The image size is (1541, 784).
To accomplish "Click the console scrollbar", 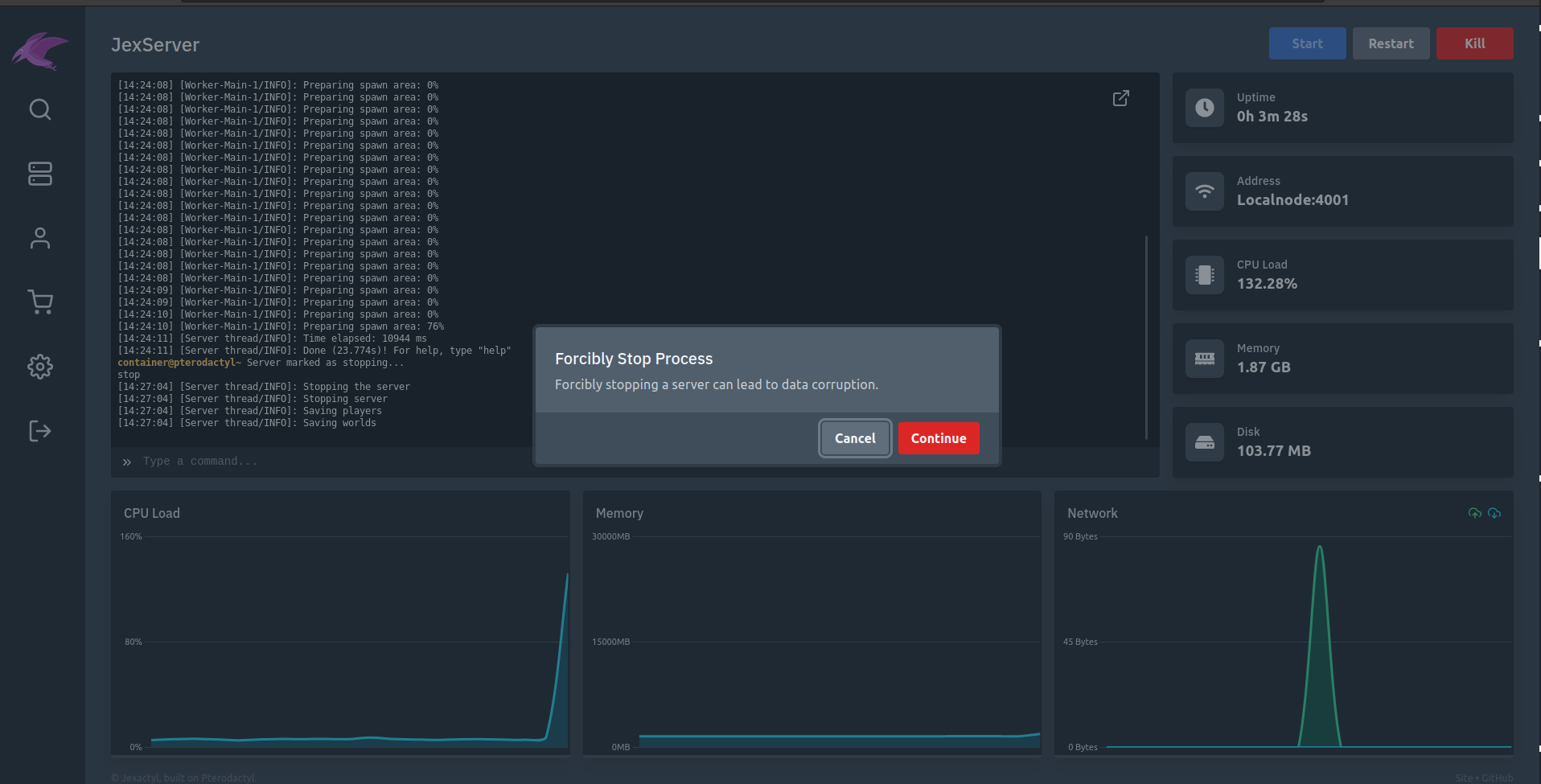I will 1146,338.
